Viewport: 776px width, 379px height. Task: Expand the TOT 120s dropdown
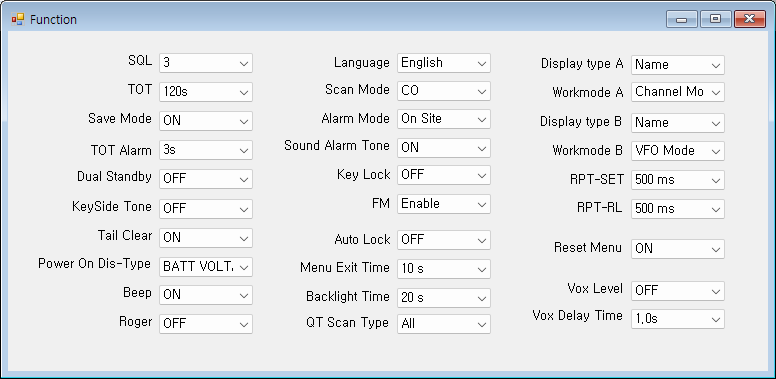[x=206, y=92]
